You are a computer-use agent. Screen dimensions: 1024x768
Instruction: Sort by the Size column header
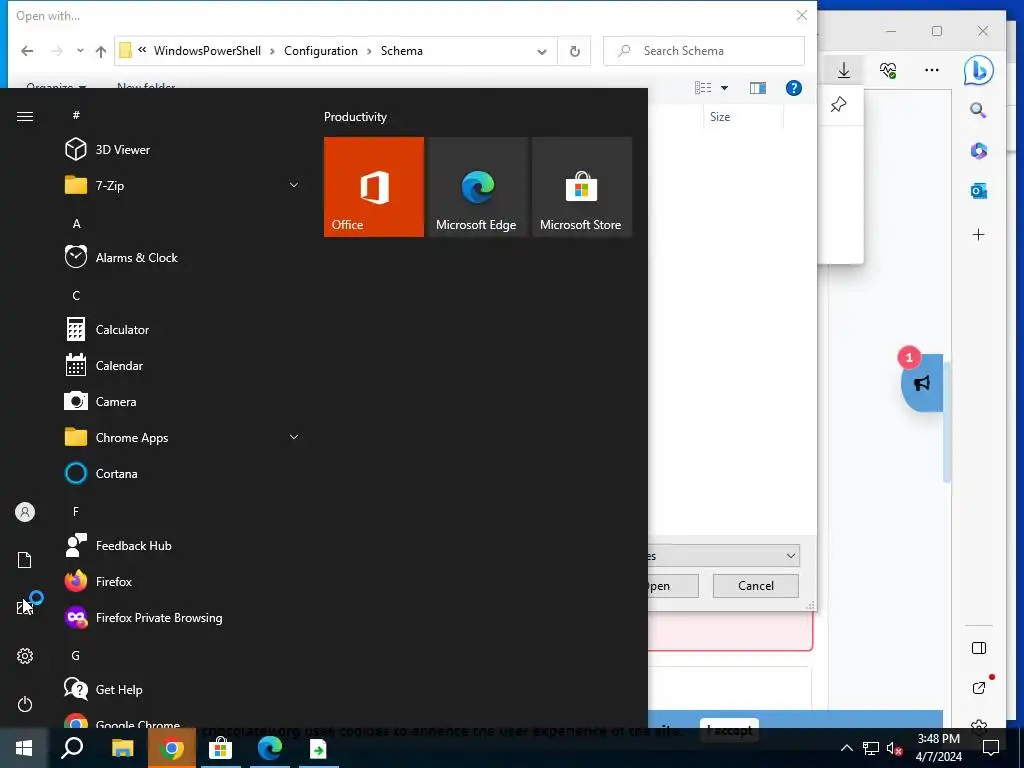click(743, 117)
